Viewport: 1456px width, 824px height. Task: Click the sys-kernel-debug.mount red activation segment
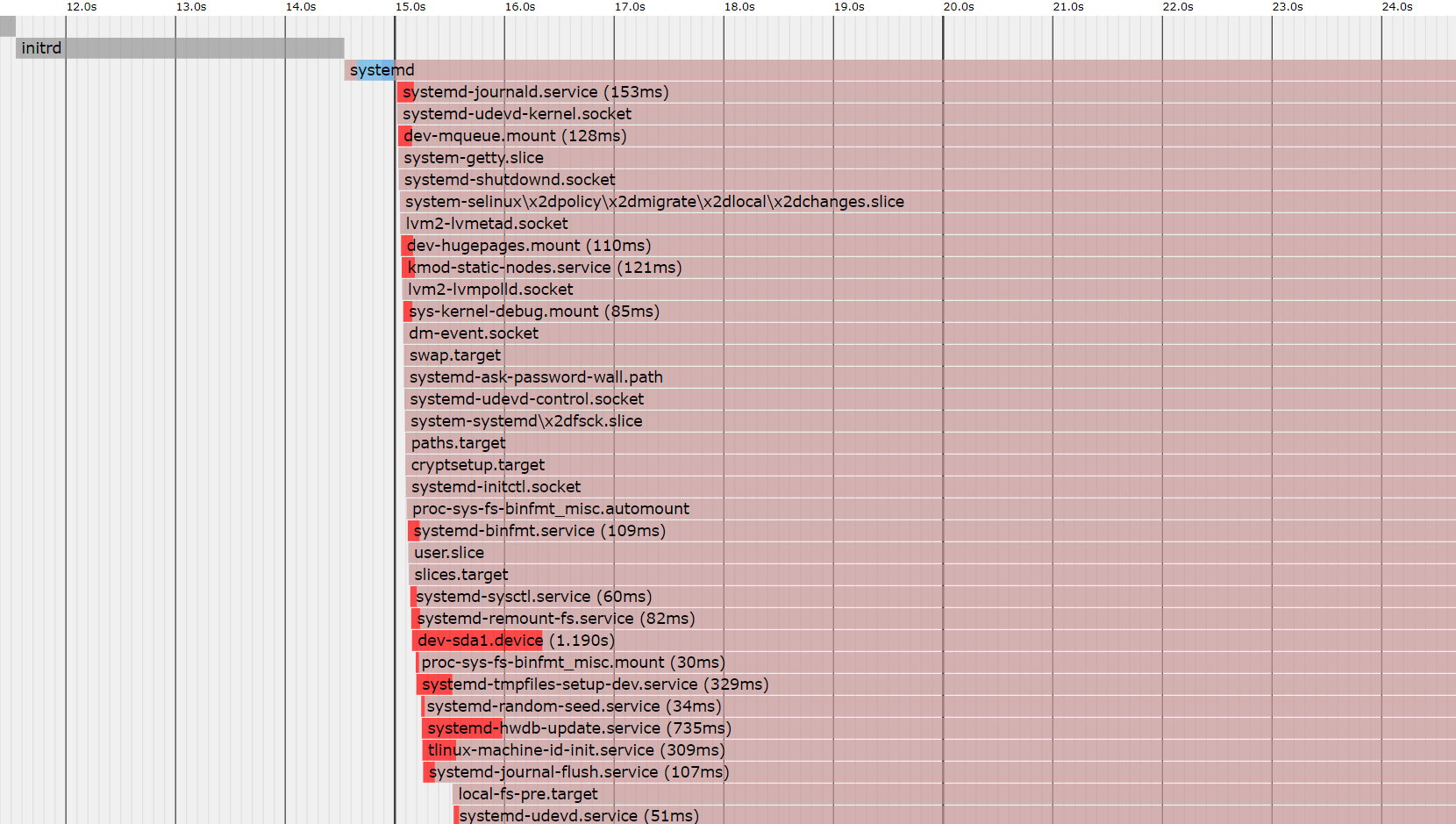406,312
